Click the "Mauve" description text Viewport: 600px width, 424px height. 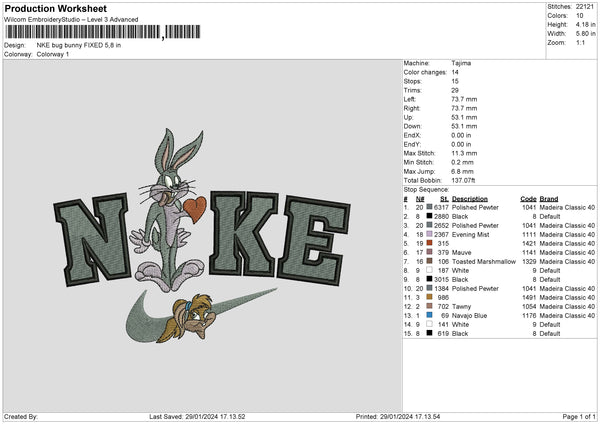point(461,252)
